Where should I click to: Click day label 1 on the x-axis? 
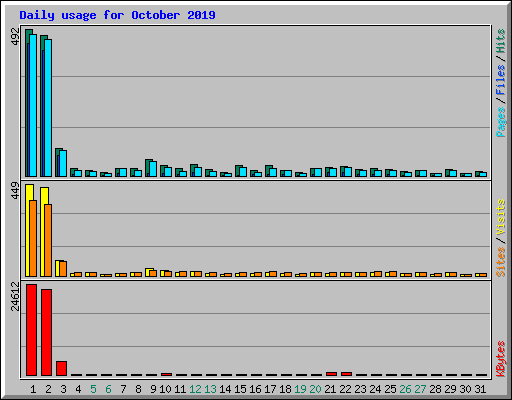point(33,389)
